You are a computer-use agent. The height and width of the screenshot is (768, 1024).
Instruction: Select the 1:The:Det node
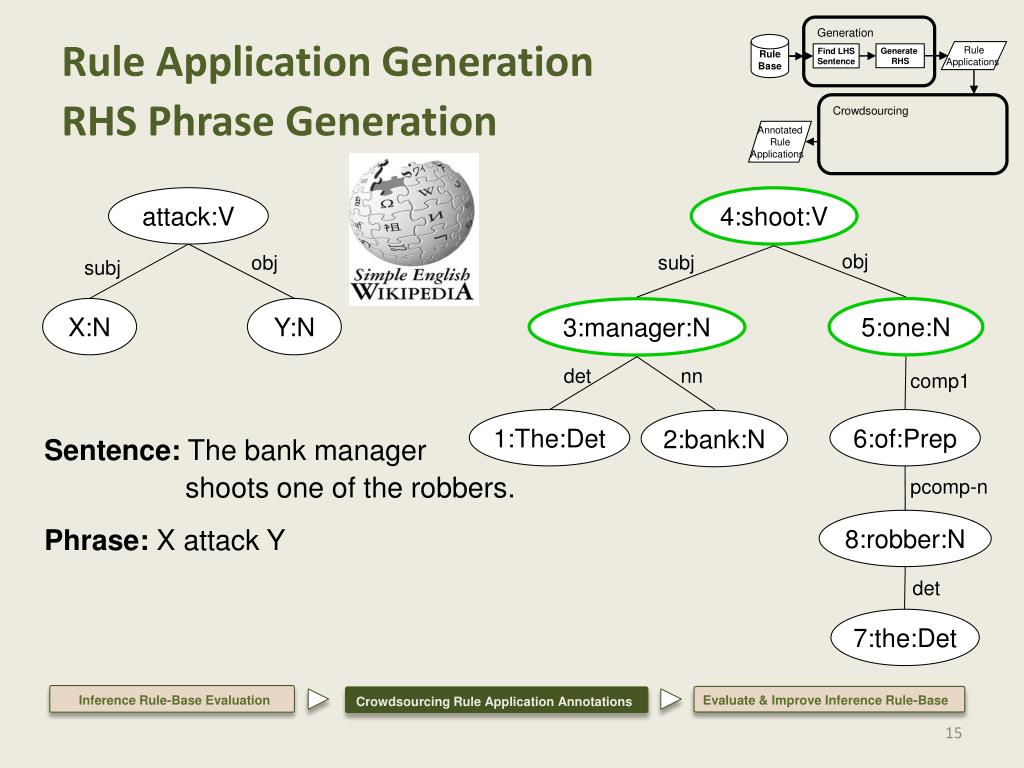(x=549, y=438)
